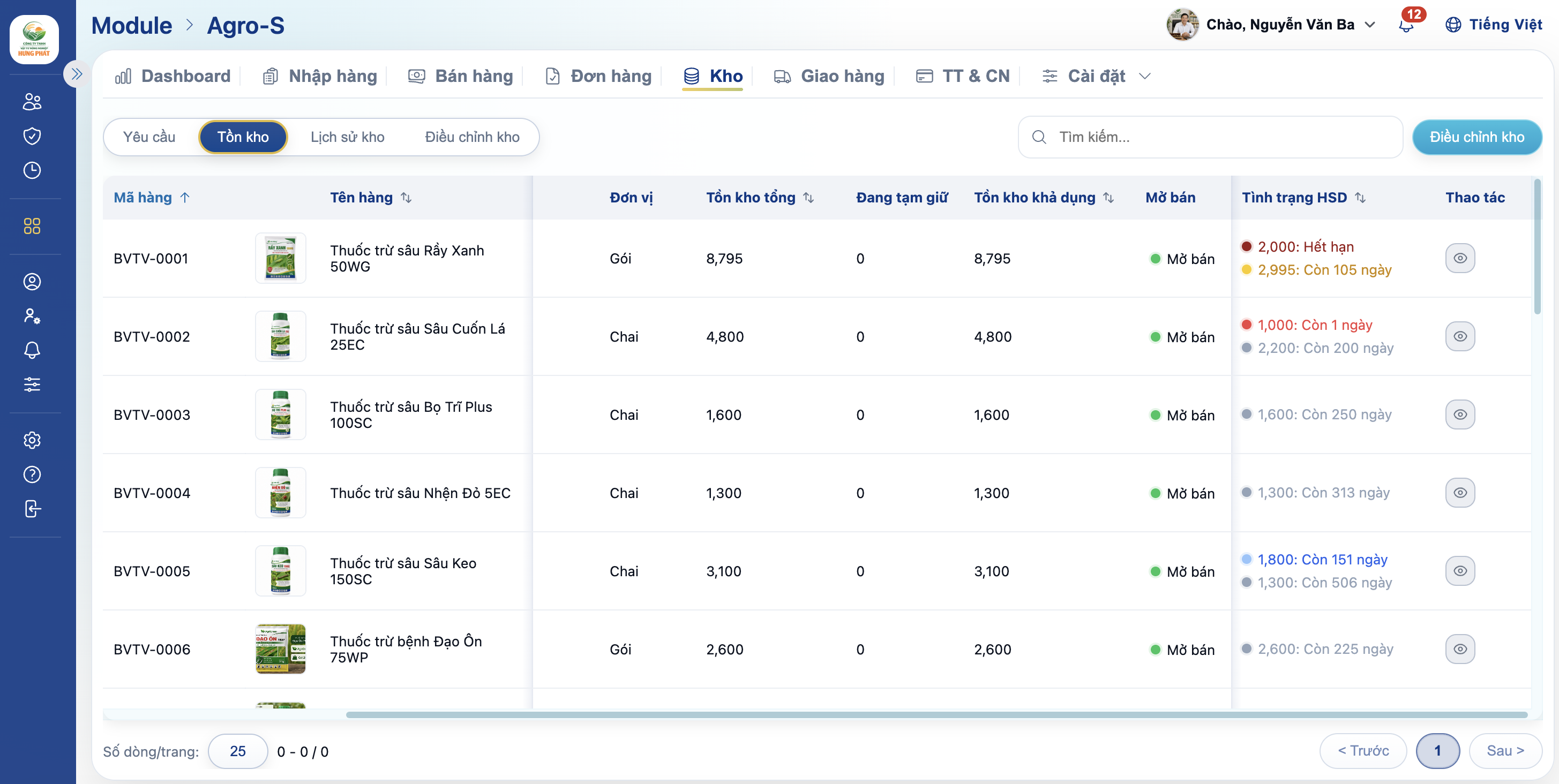The width and height of the screenshot is (1559, 784).
Task: Open the sidebar settings gear icon
Action: (x=32, y=440)
